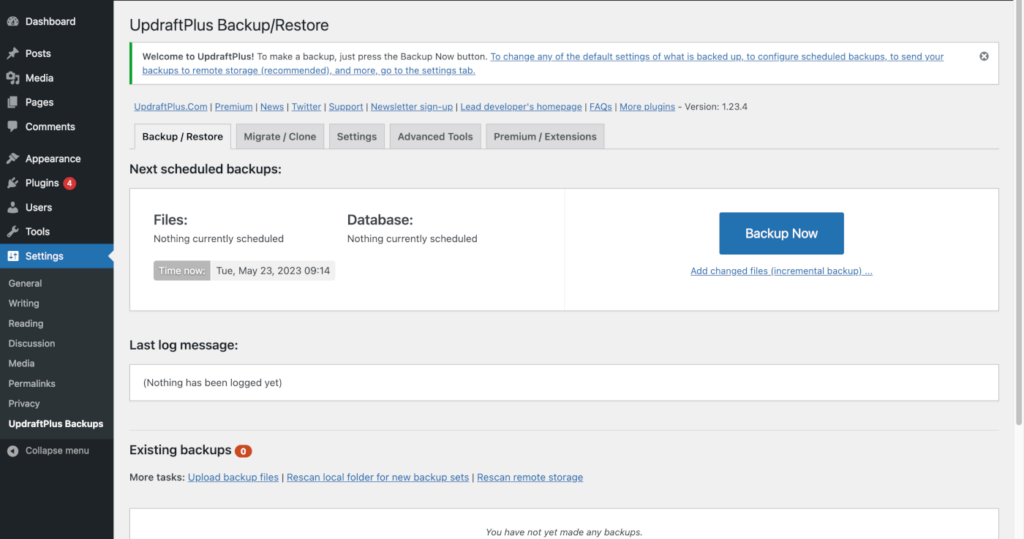
Task: Select Media settings submenu item
Action: click(x=21, y=363)
